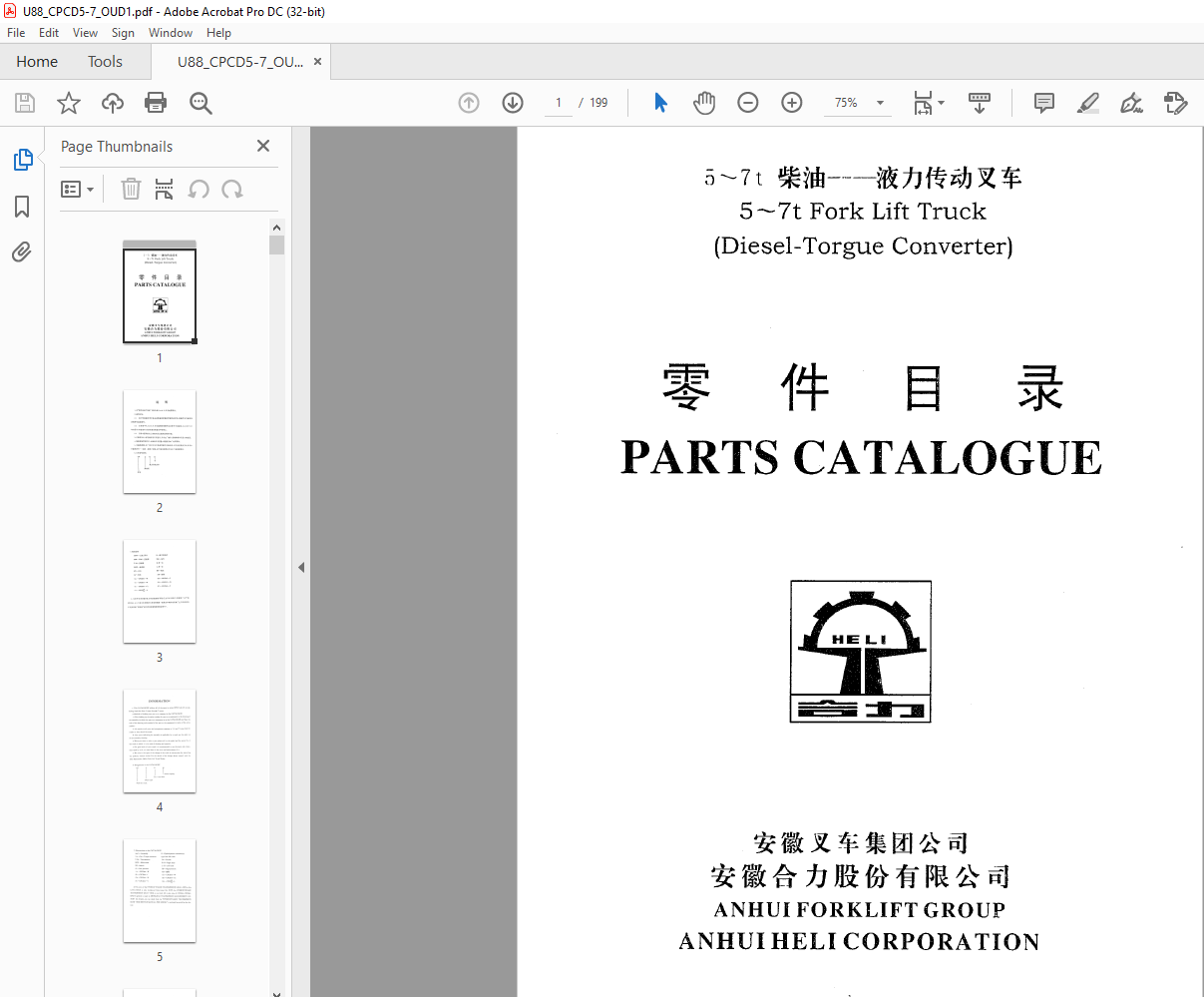This screenshot has height=997, width=1204.
Task: Go to the previous page arrow
Action: [469, 103]
